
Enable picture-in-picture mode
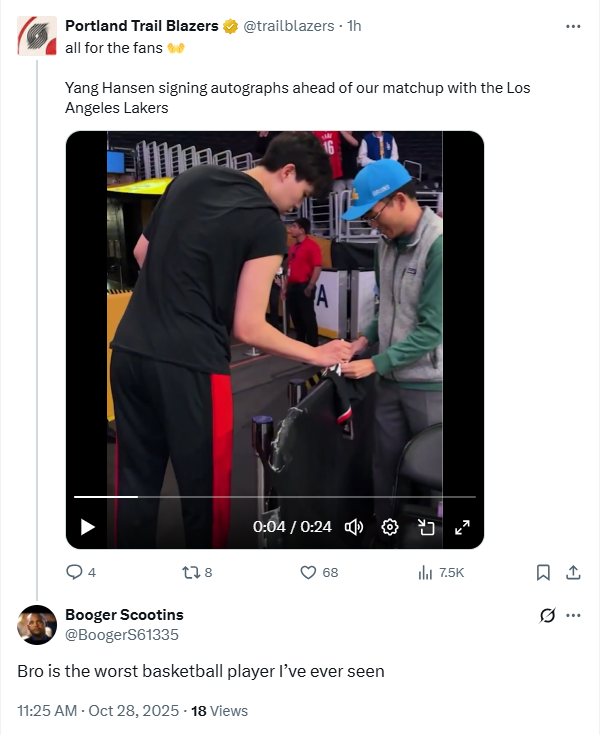point(426,527)
